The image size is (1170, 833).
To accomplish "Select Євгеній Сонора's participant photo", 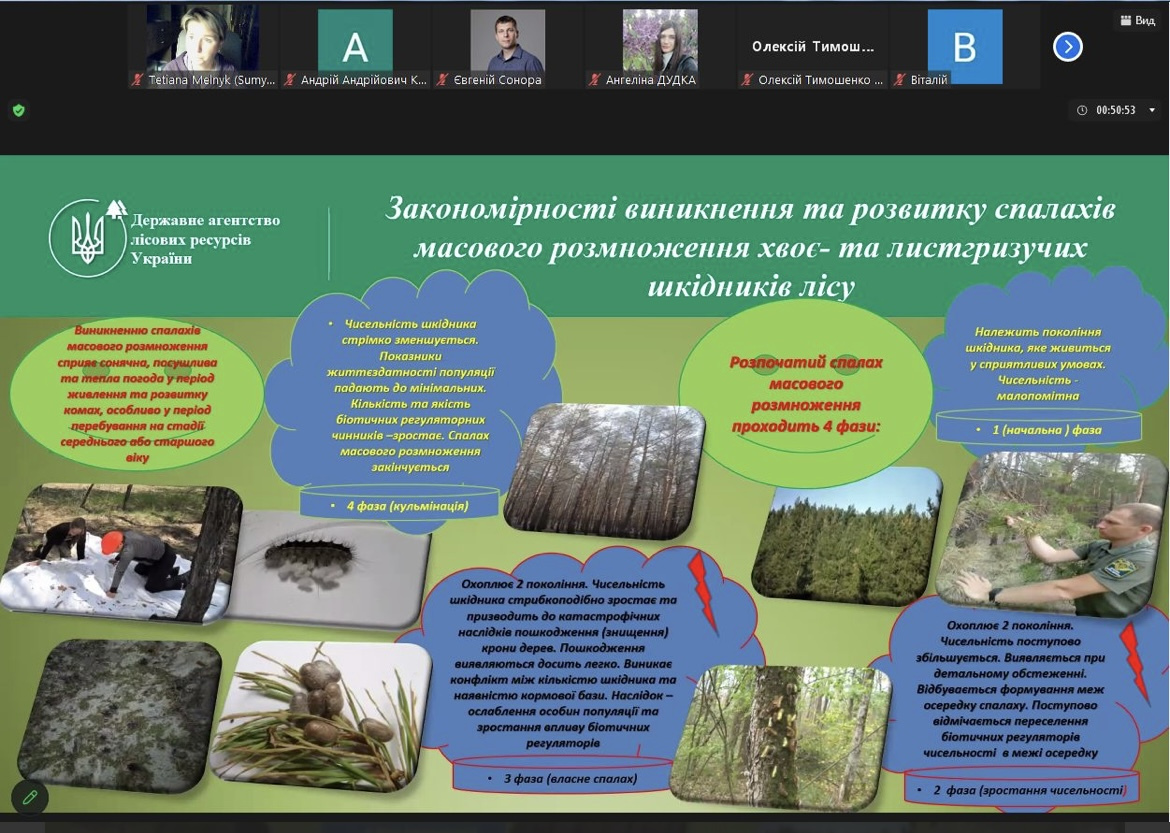I will click(x=508, y=40).
